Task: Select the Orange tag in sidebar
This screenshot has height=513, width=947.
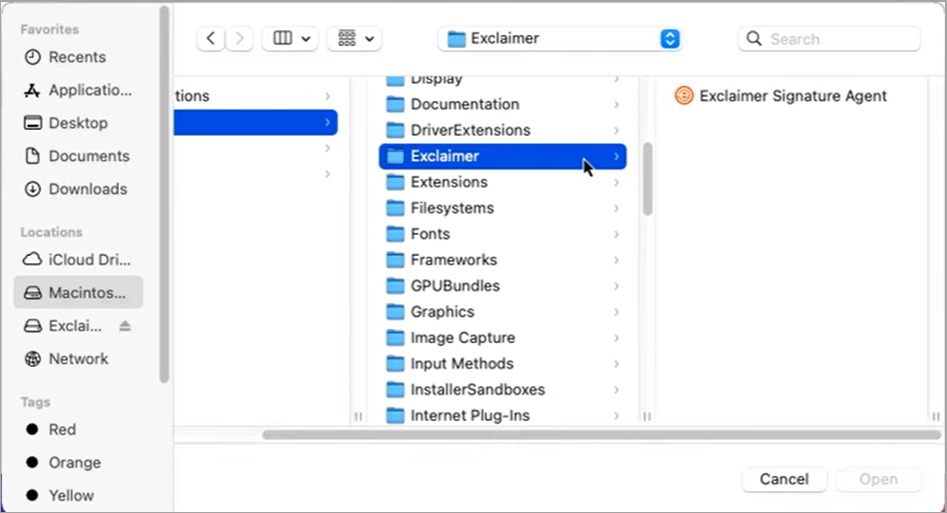Action: (x=74, y=463)
